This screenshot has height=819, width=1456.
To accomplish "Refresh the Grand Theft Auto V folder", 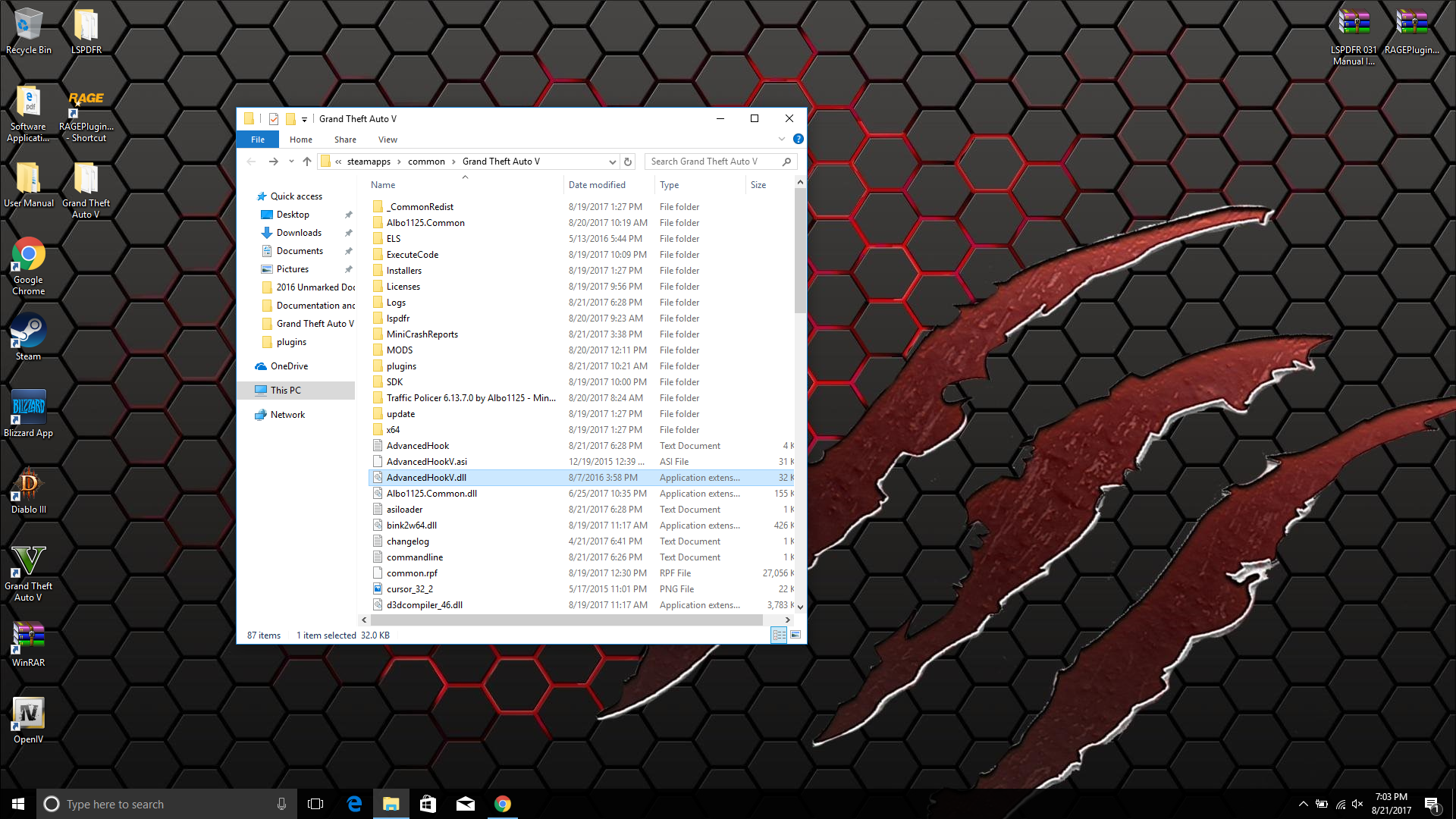I will [628, 162].
